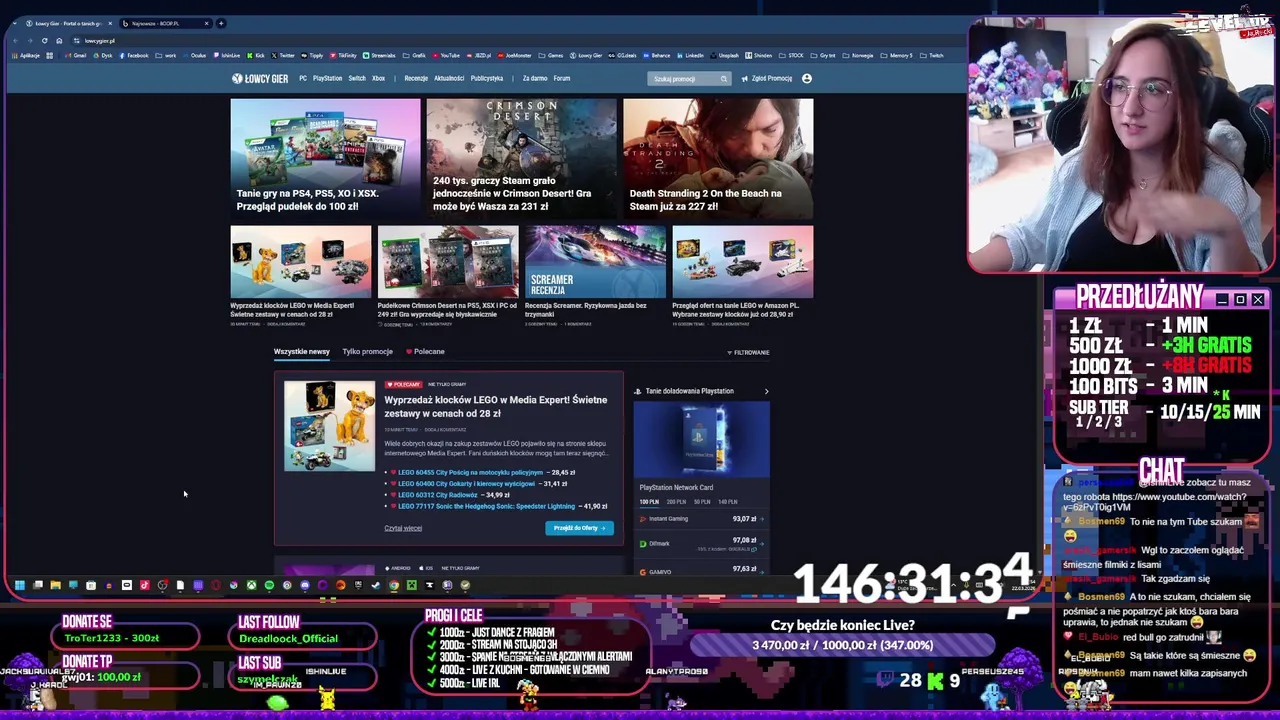The image size is (1280, 720).
Task: Select 140 PLN card value
Action: (728, 502)
